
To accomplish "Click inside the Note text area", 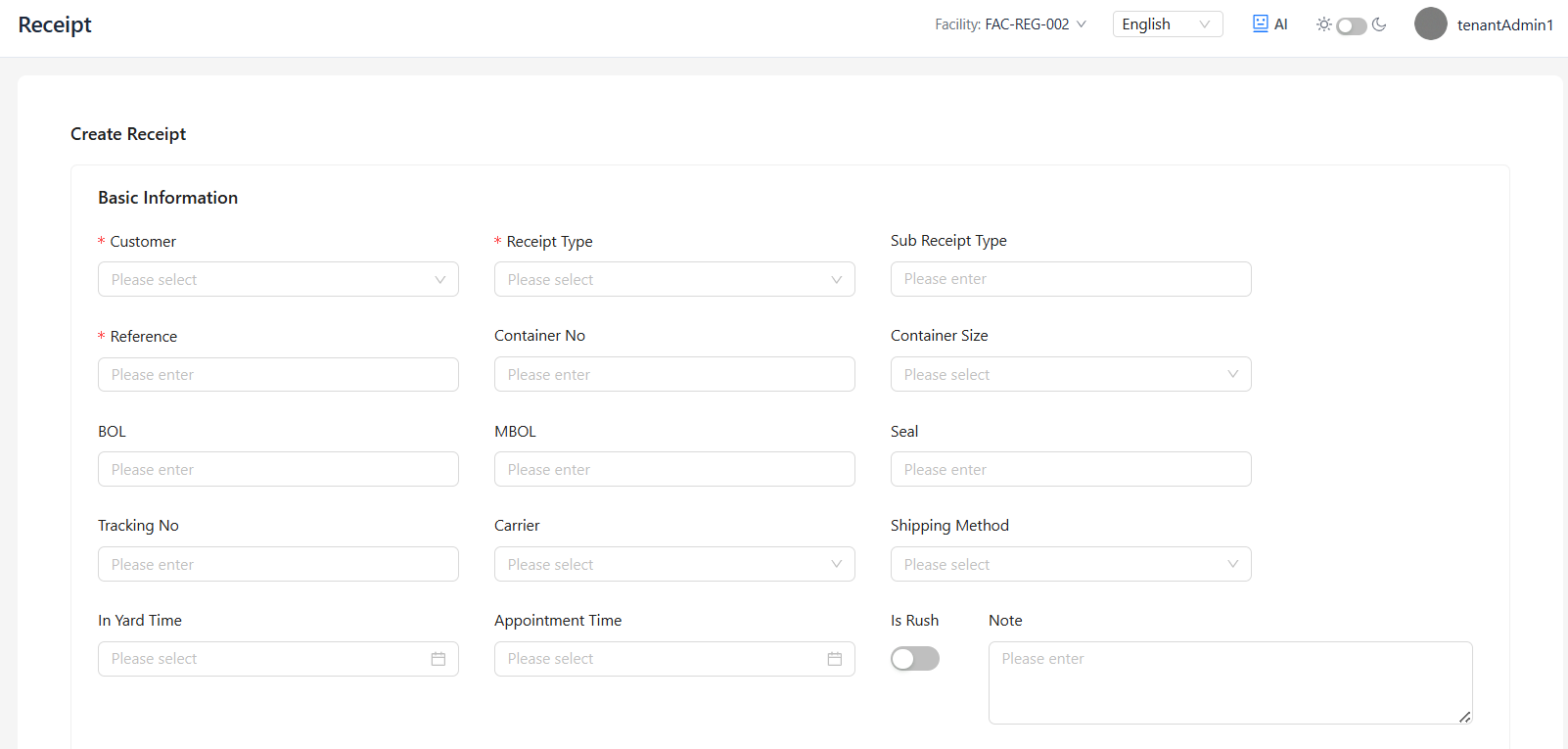I will 1230,682.
